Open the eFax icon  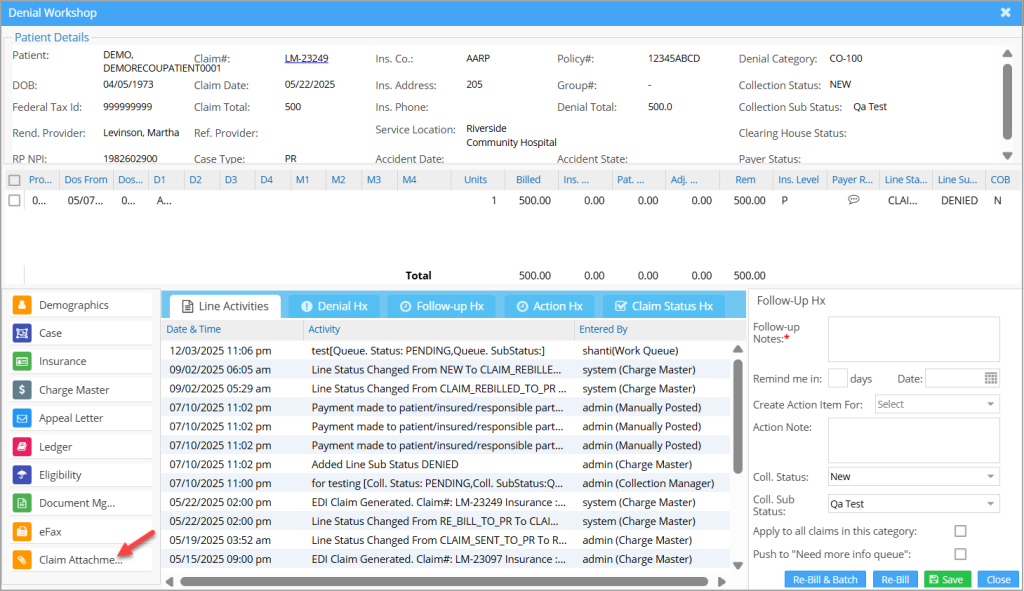tap(22, 532)
